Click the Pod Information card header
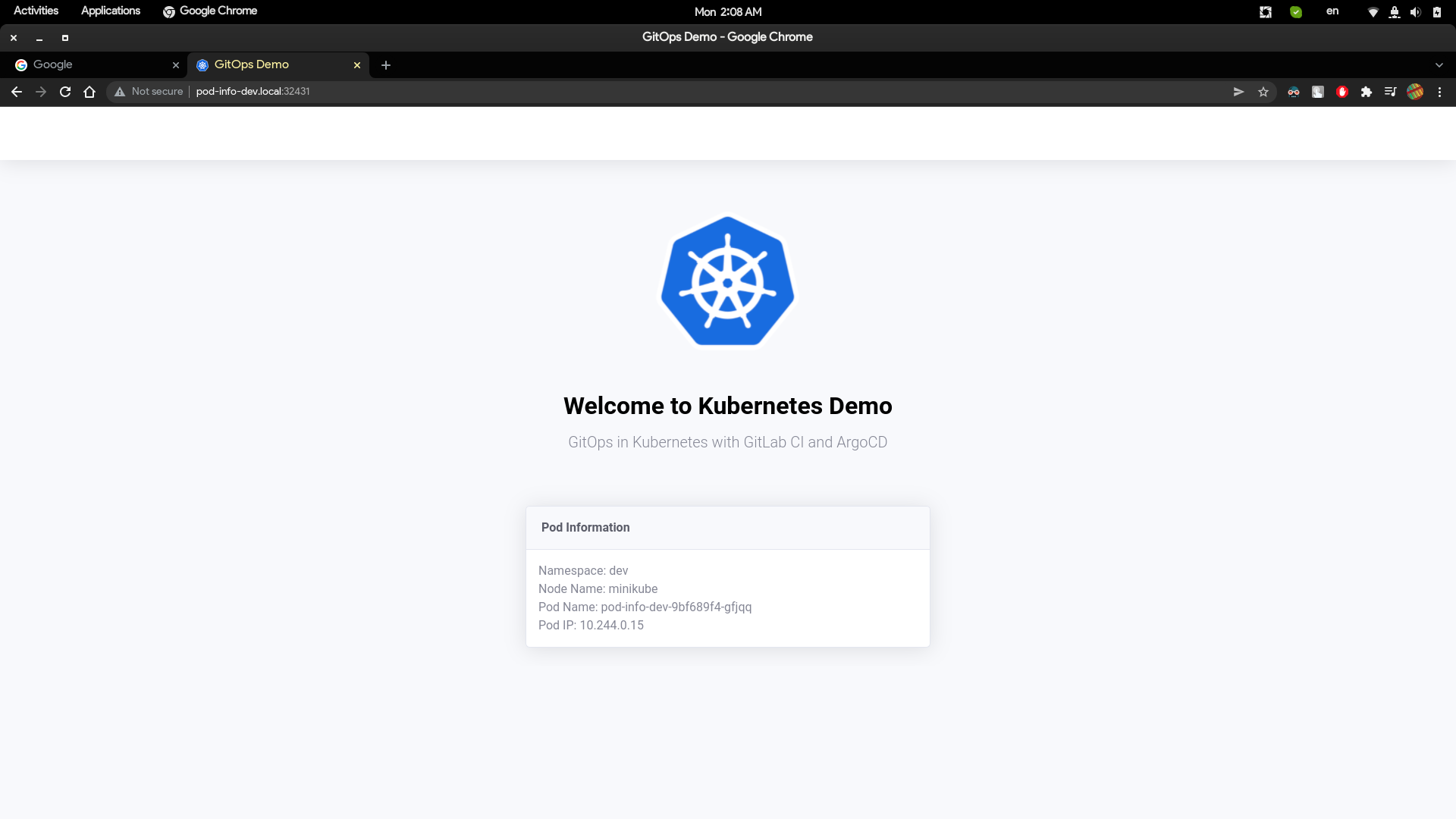 click(x=728, y=528)
